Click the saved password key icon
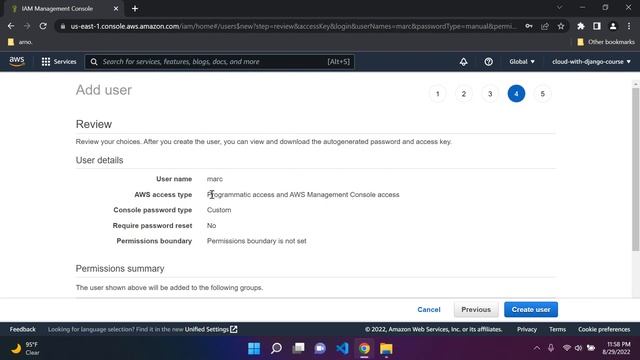640x360 pixels. click(x=529, y=26)
